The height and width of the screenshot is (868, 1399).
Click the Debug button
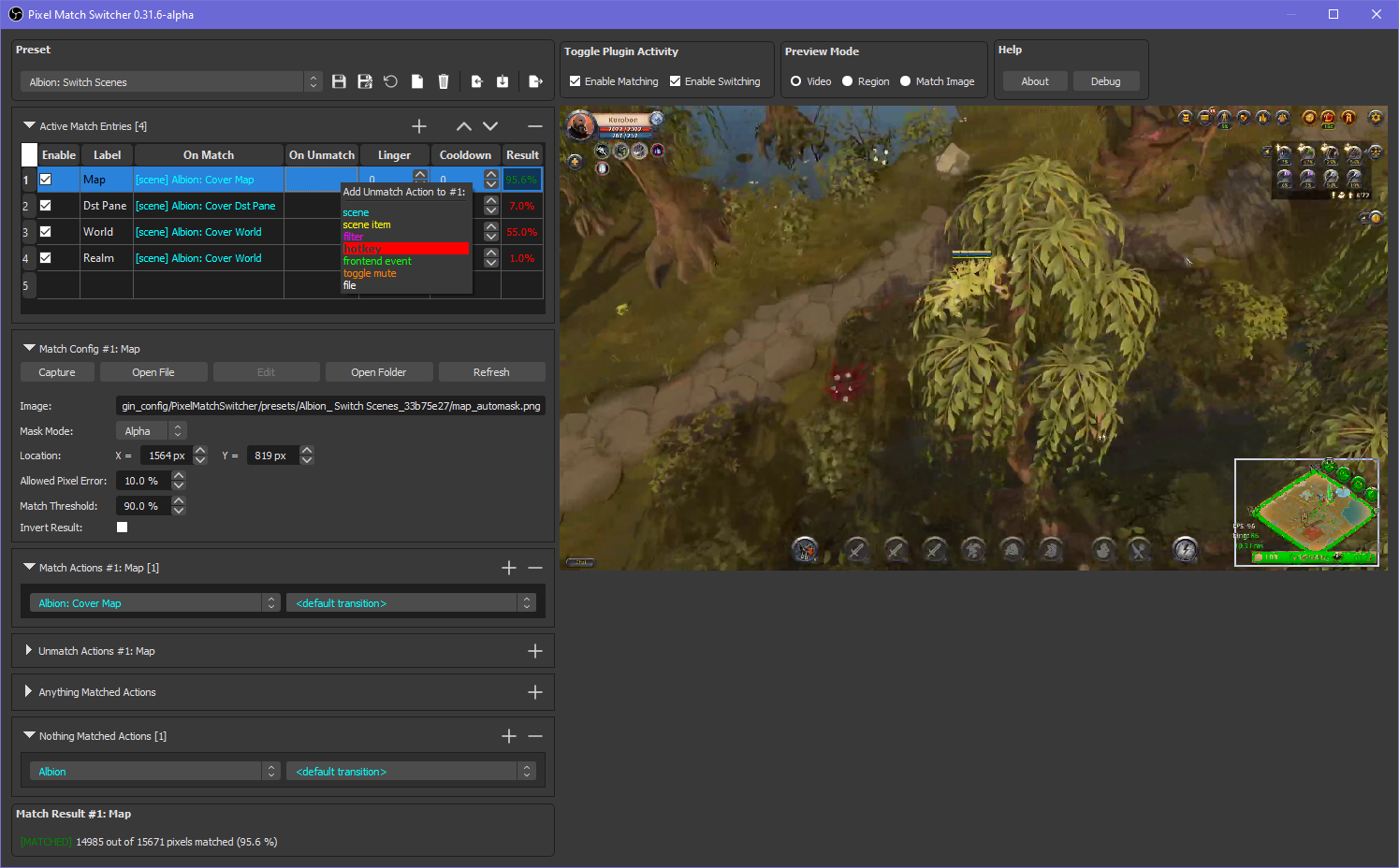1106,81
